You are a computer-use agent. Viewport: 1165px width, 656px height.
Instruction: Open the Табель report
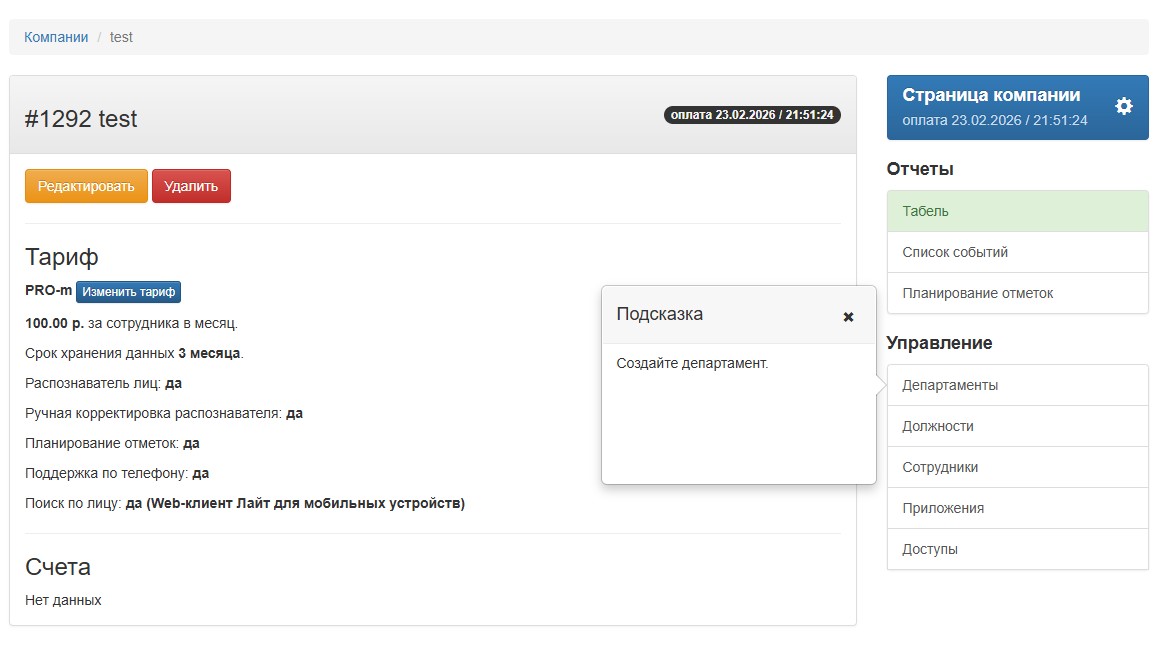(1017, 211)
